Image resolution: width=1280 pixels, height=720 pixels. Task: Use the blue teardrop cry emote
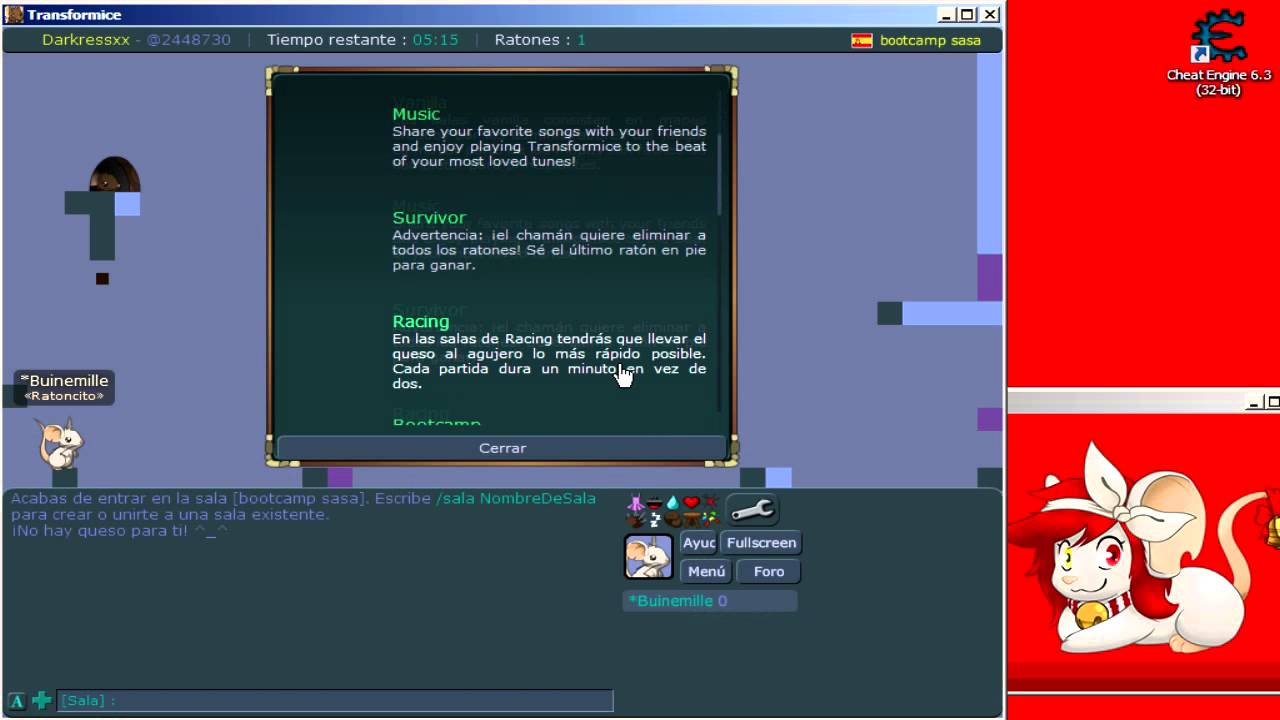point(673,503)
